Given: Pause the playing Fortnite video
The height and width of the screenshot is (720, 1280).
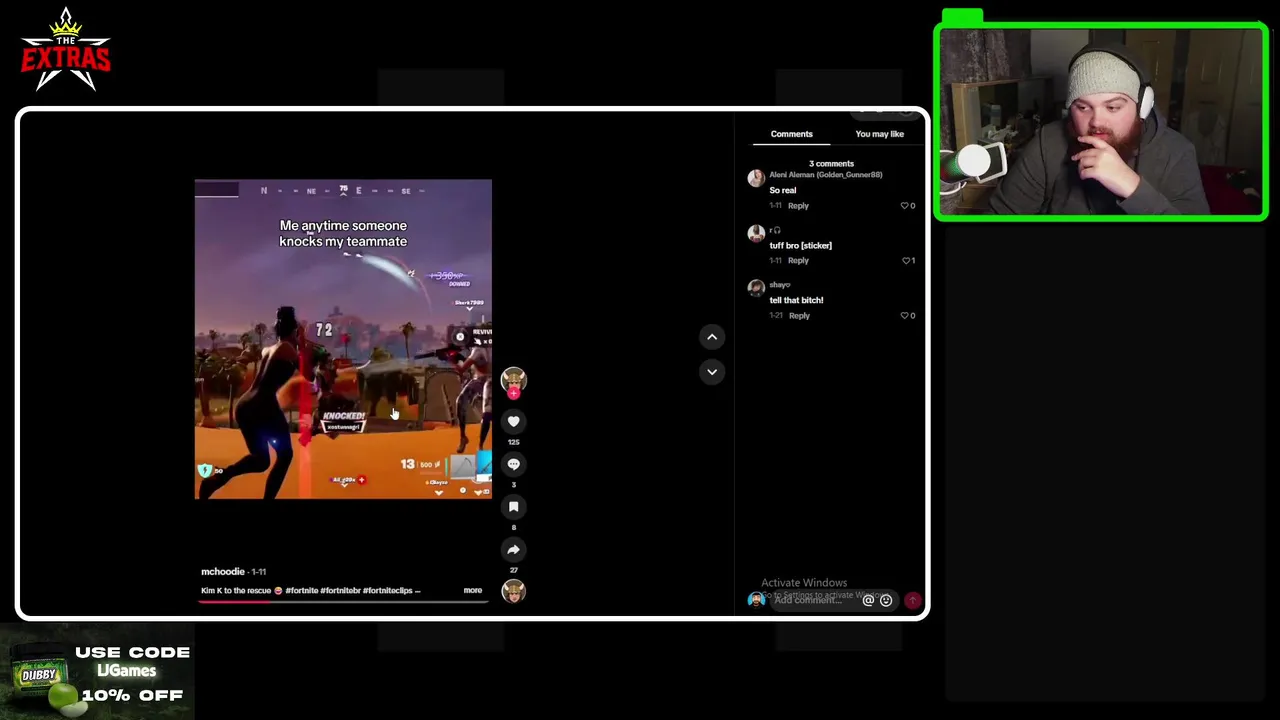Looking at the screenshot, I should click(x=343, y=339).
